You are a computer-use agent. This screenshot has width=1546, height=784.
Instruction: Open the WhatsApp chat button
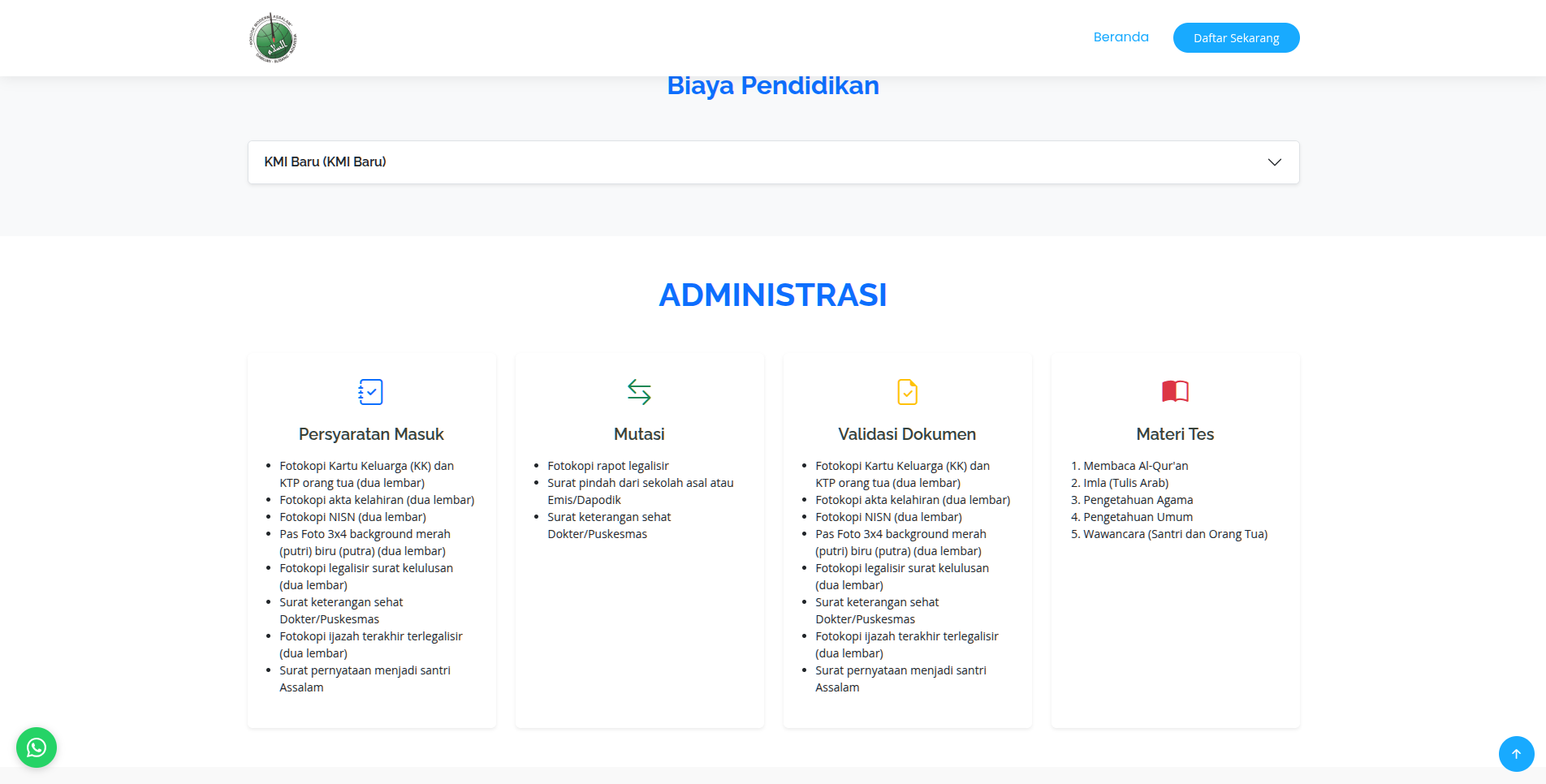click(x=37, y=747)
